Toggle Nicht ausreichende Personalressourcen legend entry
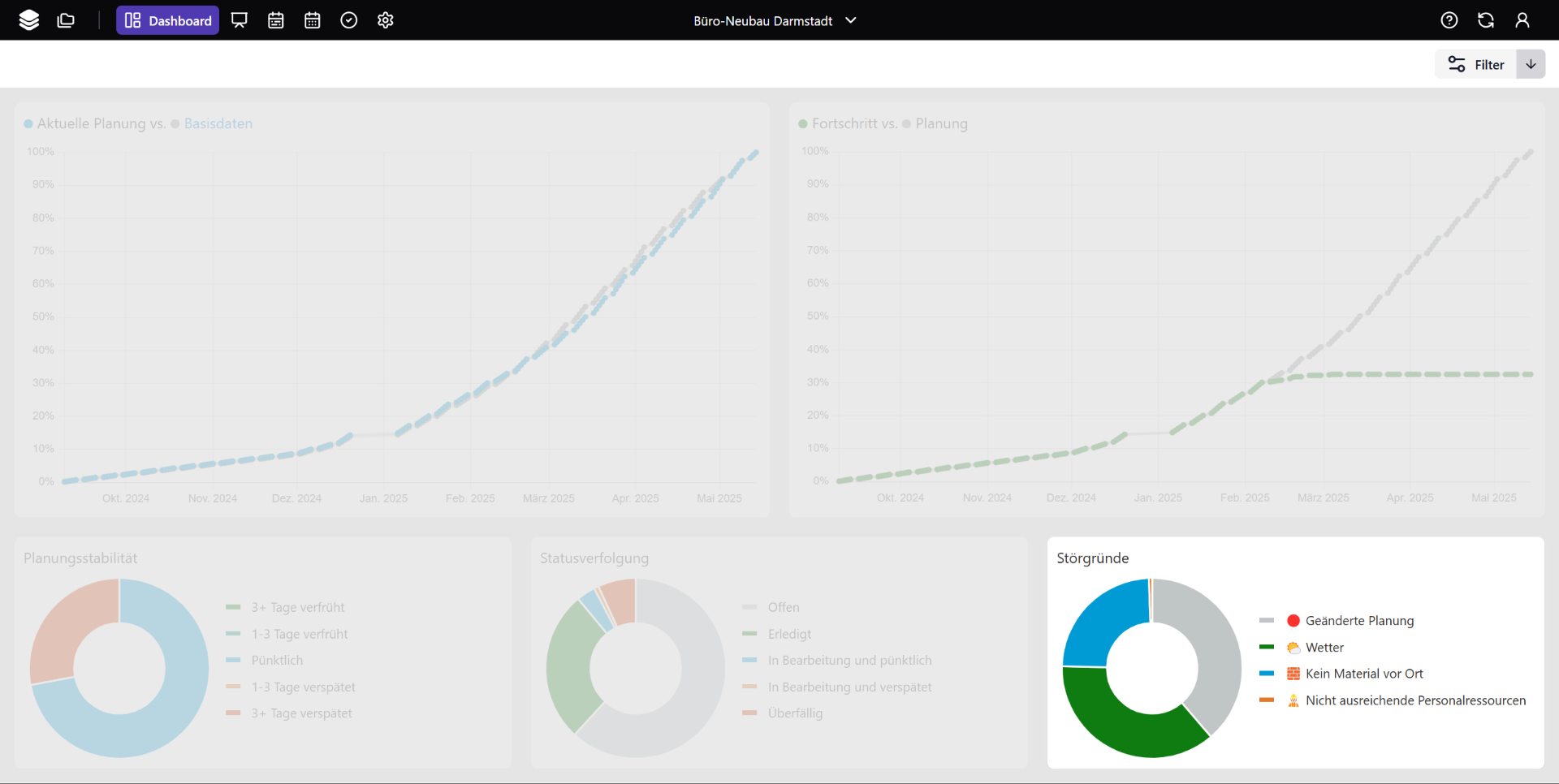The image size is (1559, 784). tap(1414, 700)
